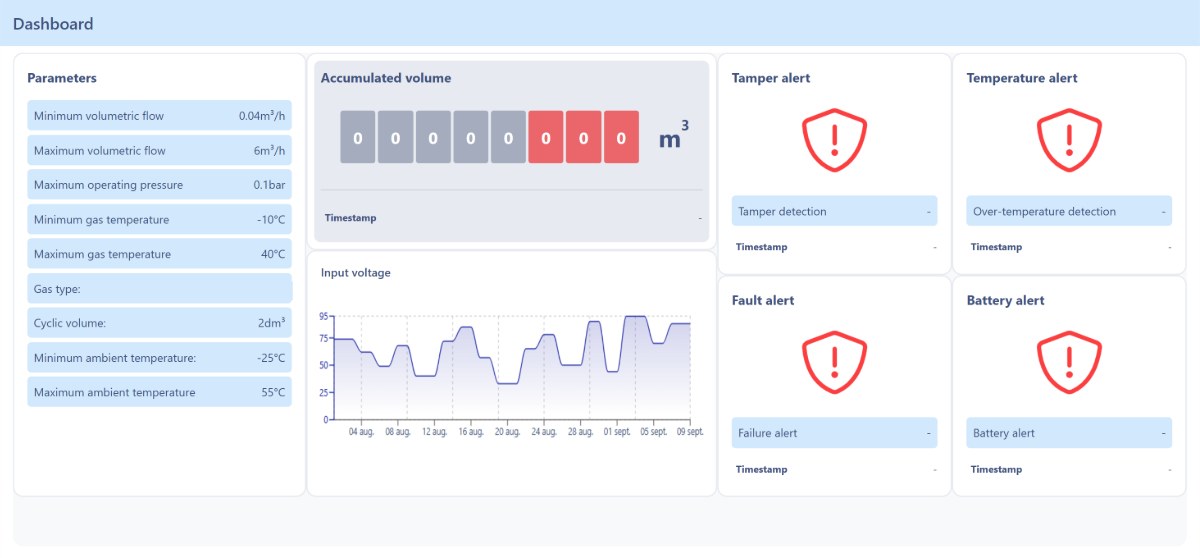Select the Minimum gas temperature row

tap(159, 219)
